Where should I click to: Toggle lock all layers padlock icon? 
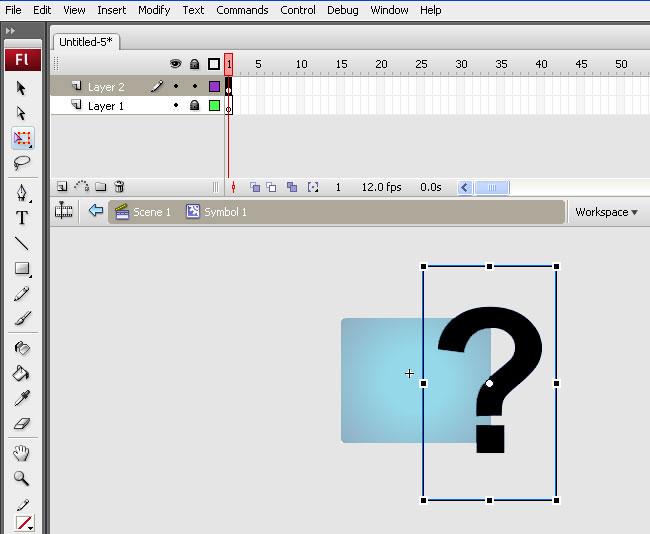(x=194, y=64)
